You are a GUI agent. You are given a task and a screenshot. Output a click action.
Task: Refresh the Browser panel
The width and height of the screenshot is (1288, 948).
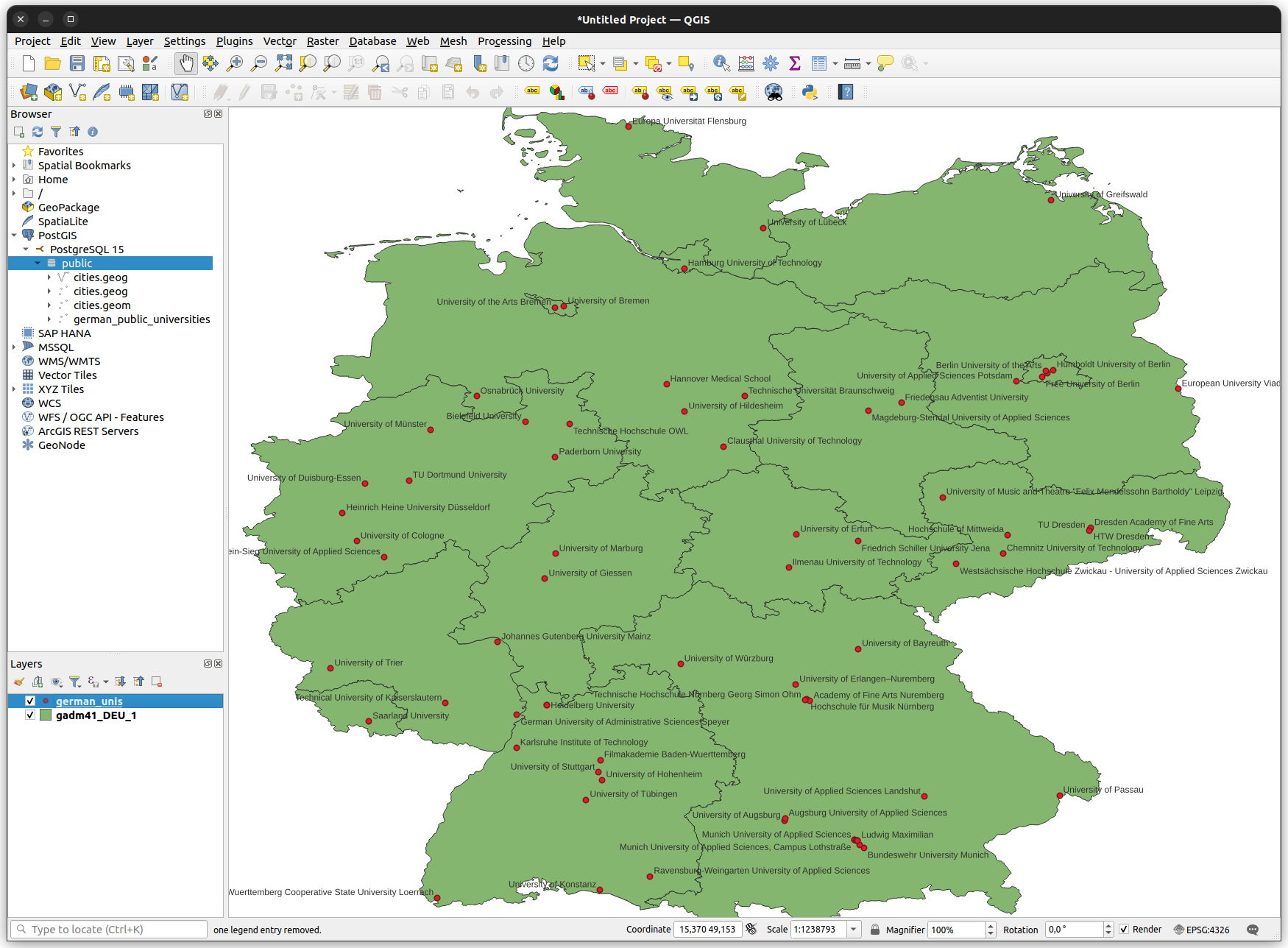(x=38, y=132)
